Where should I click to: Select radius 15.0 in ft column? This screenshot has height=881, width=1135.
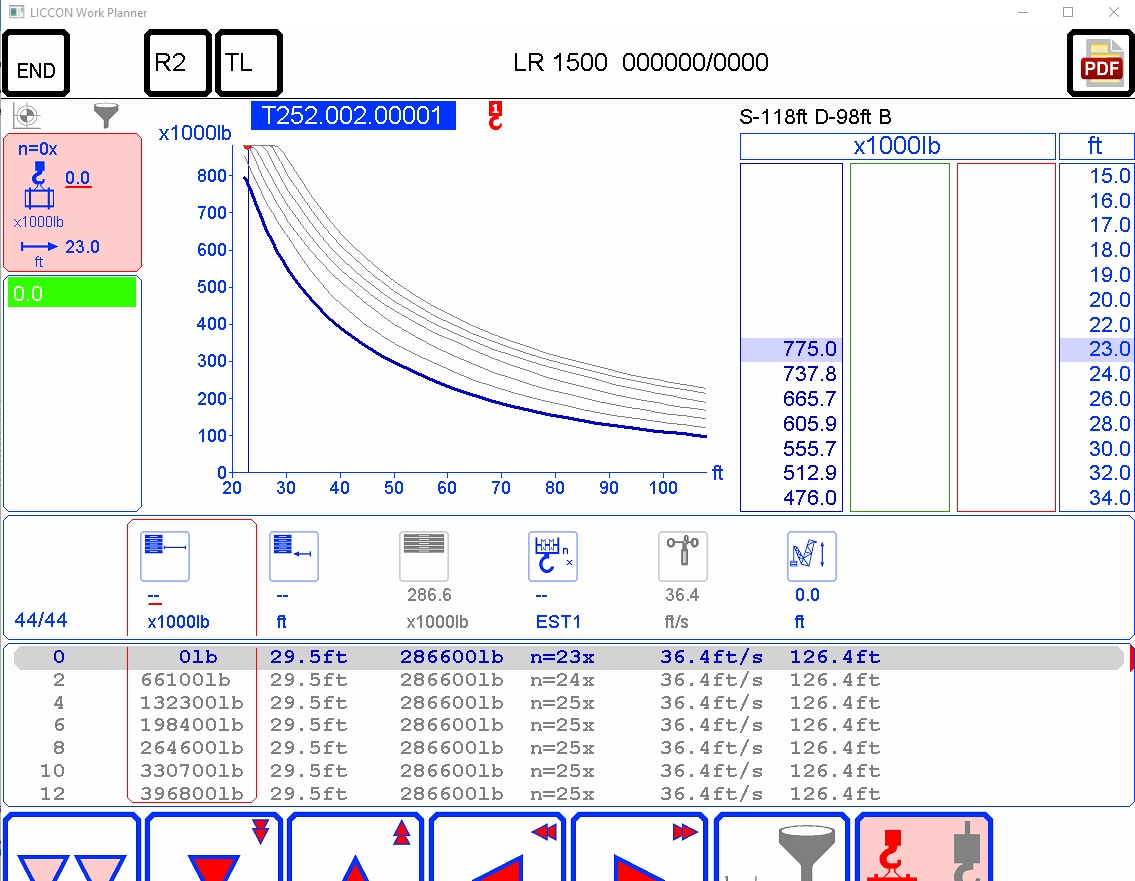coord(1110,176)
